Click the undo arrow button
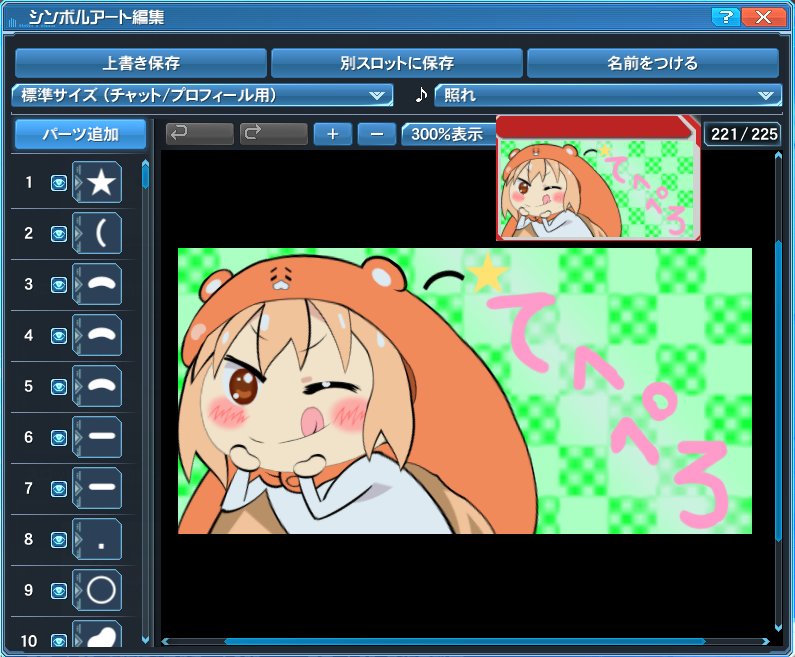 199,134
